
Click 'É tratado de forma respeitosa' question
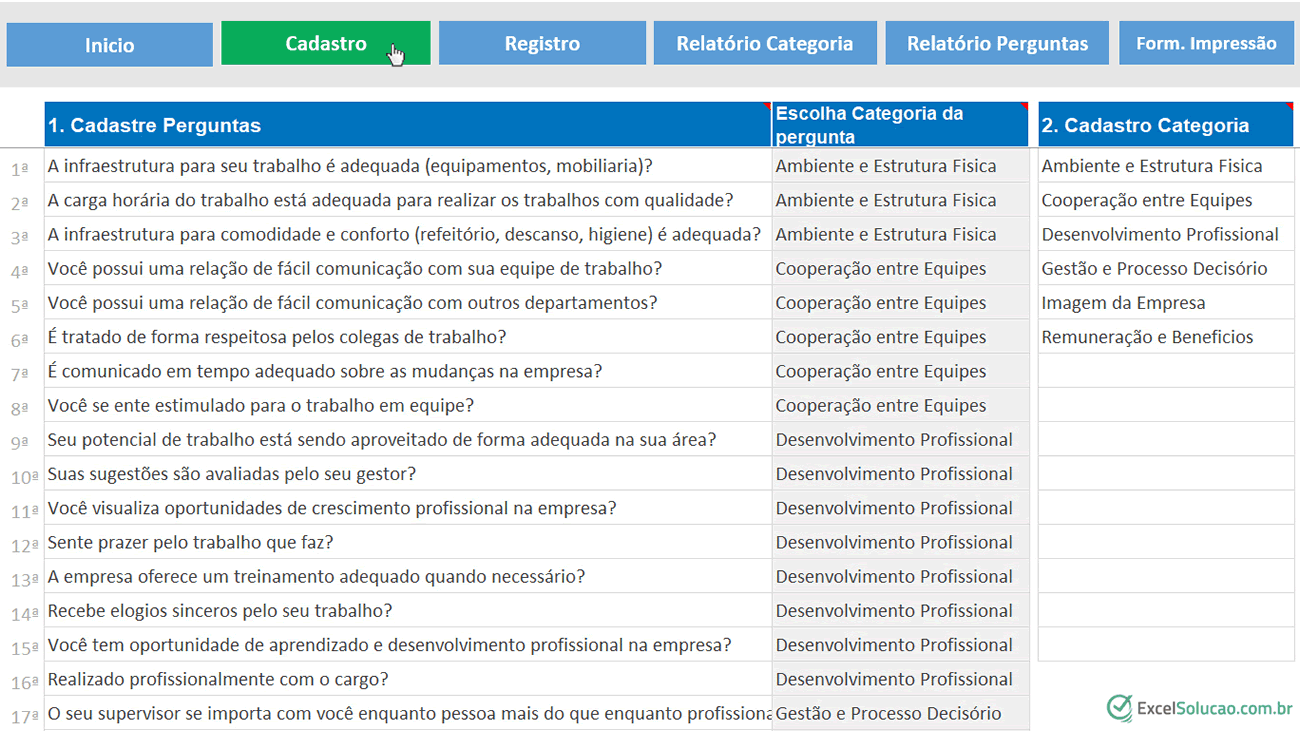pos(408,337)
